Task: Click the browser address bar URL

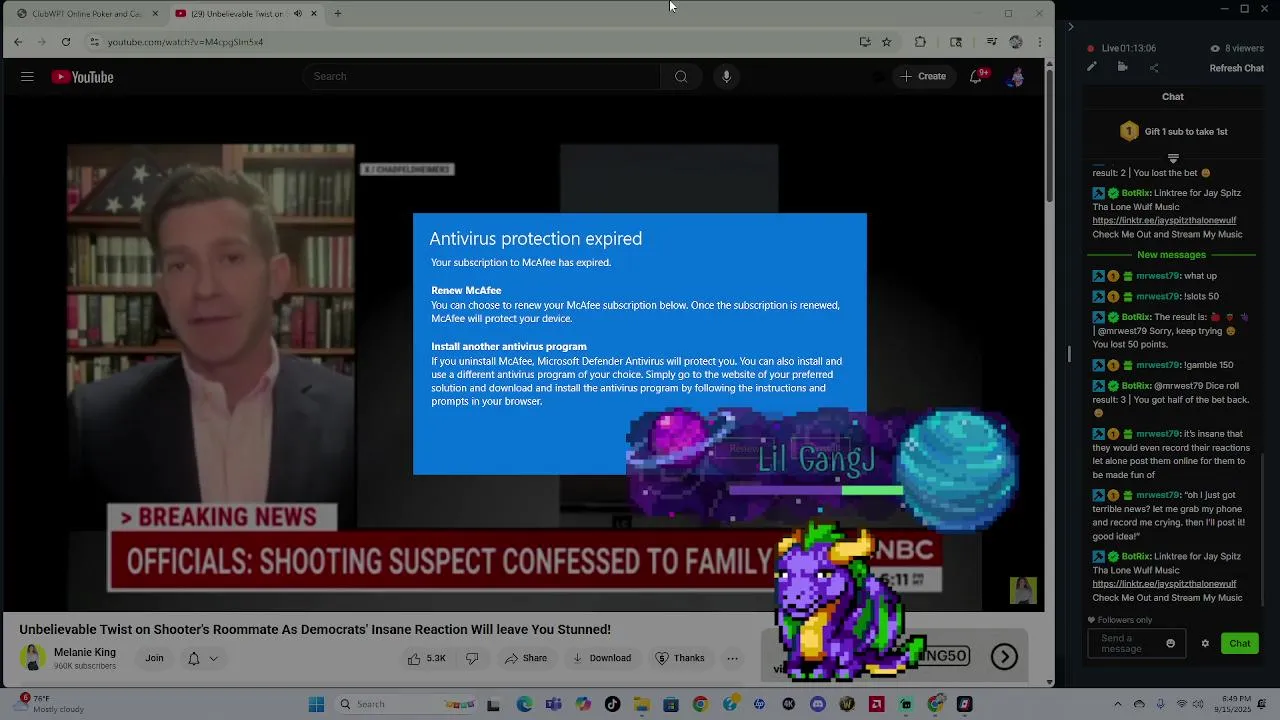Action: point(185,42)
